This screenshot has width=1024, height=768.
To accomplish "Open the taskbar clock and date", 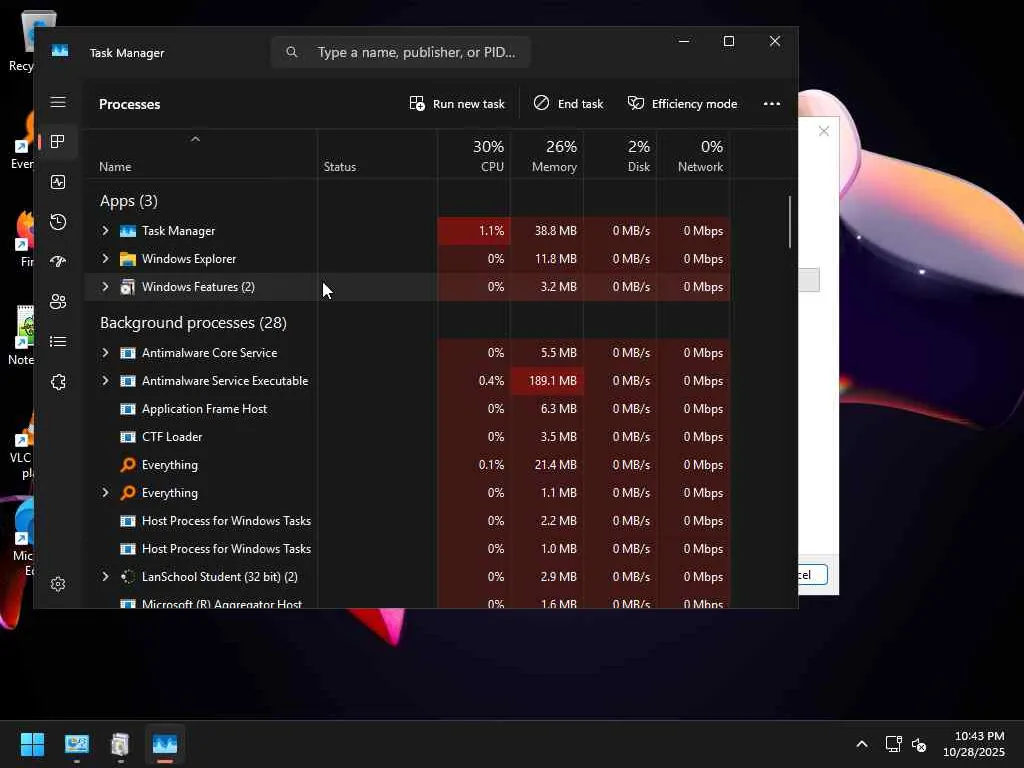I will (x=974, y=744).
